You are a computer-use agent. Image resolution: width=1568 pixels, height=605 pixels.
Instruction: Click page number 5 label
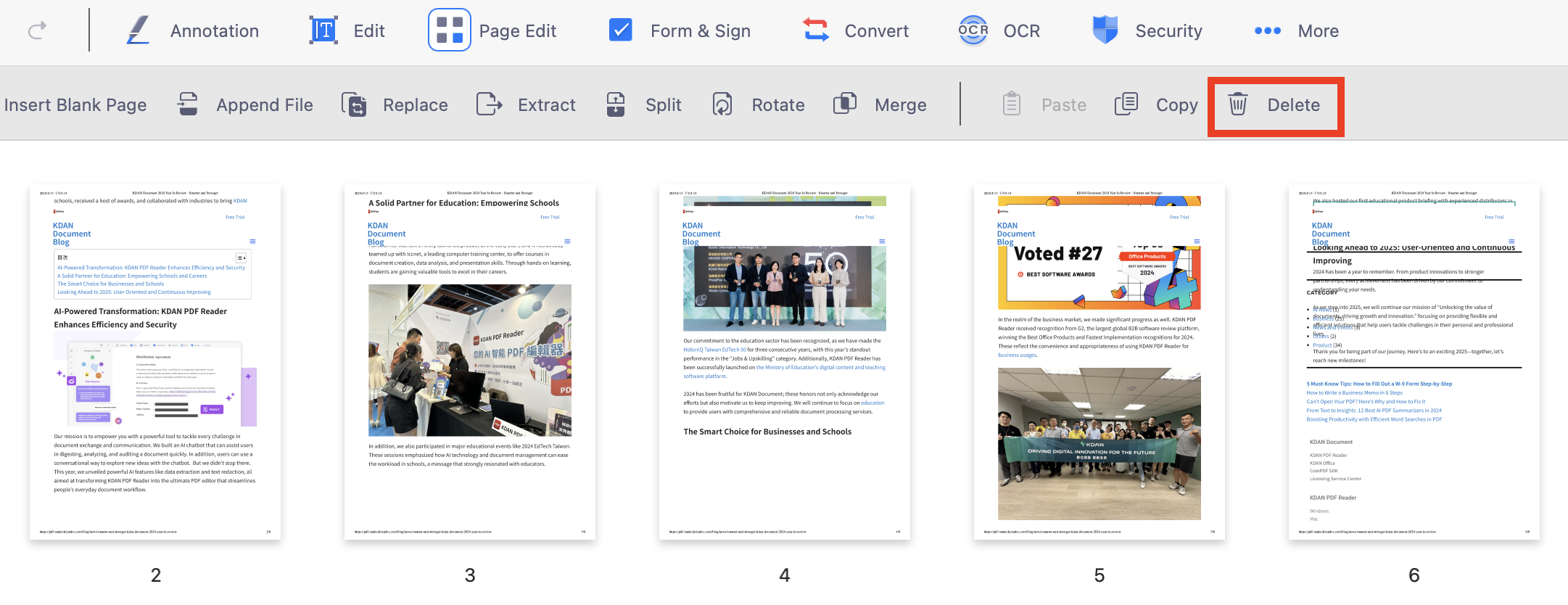click(1099, 575)
